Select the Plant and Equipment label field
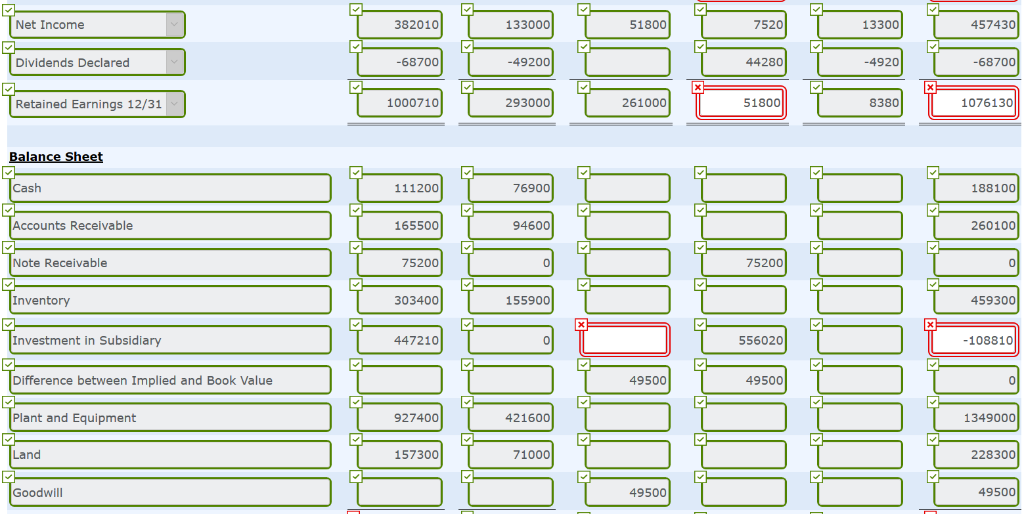This screenshot has height=514, width=1024. click(x=170, y=418)
